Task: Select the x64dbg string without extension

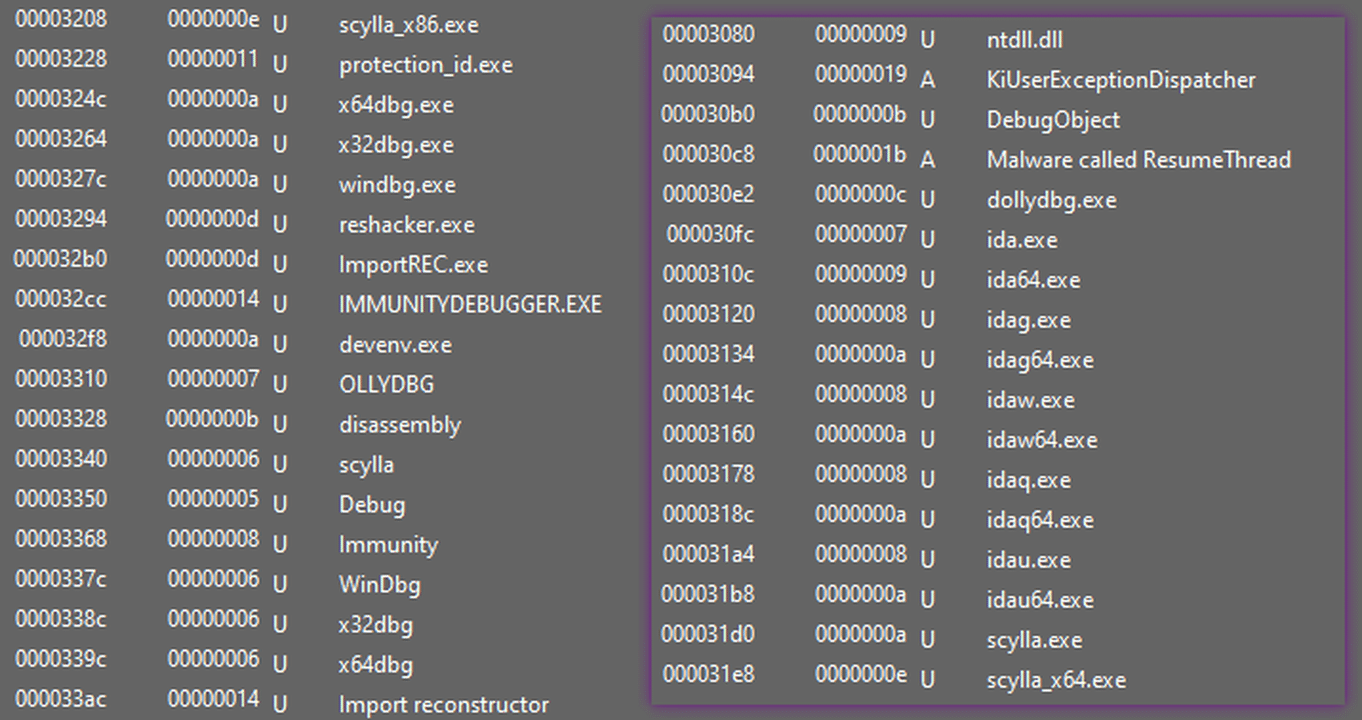Action: pos(376,665)
